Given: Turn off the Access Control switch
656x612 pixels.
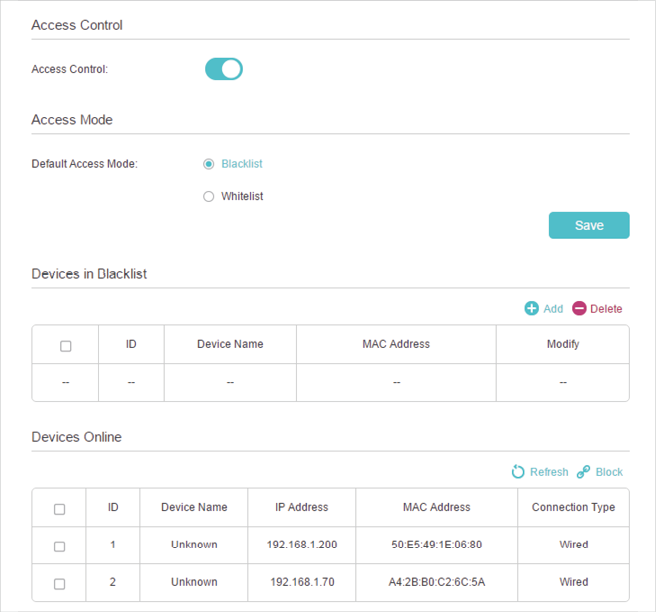Looking at the screenshot, I should tap(224, 69).
